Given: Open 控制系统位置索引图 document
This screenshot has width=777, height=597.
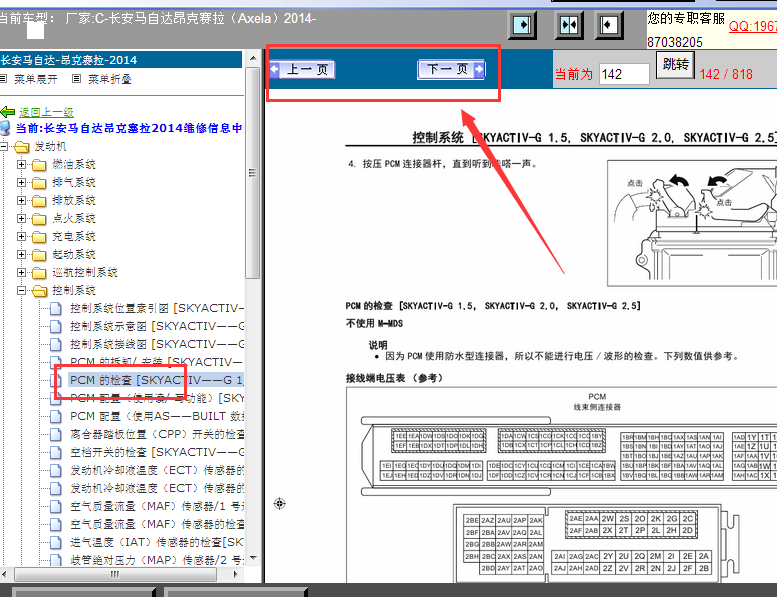Looking at the screenshot, I should coord(157,308).
